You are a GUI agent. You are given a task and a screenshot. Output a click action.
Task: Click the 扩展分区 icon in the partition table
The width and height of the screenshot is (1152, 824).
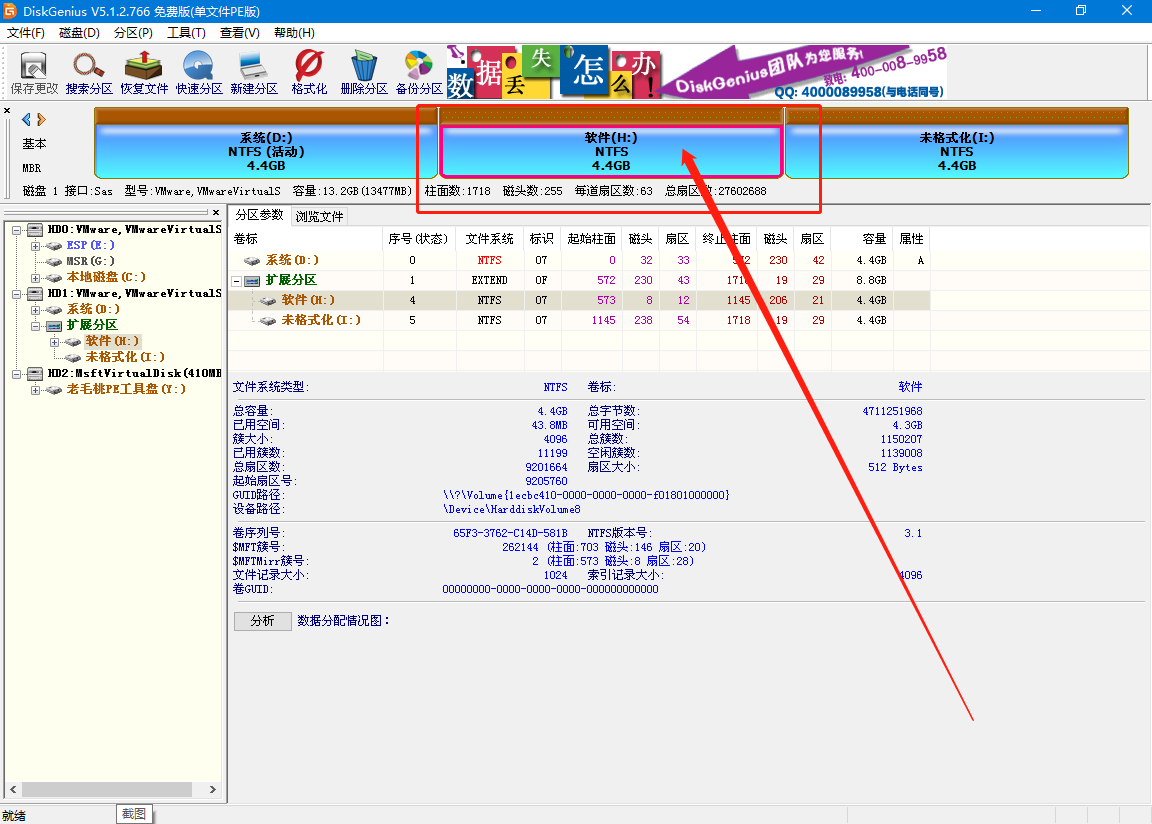coord(252,281)
